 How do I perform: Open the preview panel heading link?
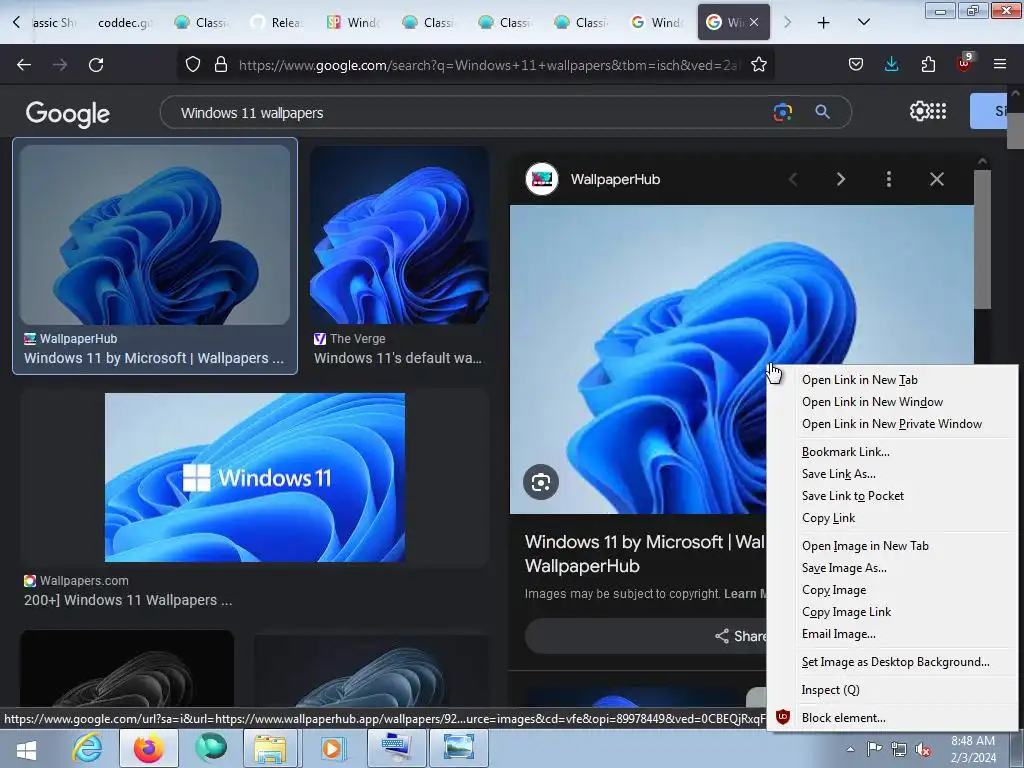click(645, 554)
